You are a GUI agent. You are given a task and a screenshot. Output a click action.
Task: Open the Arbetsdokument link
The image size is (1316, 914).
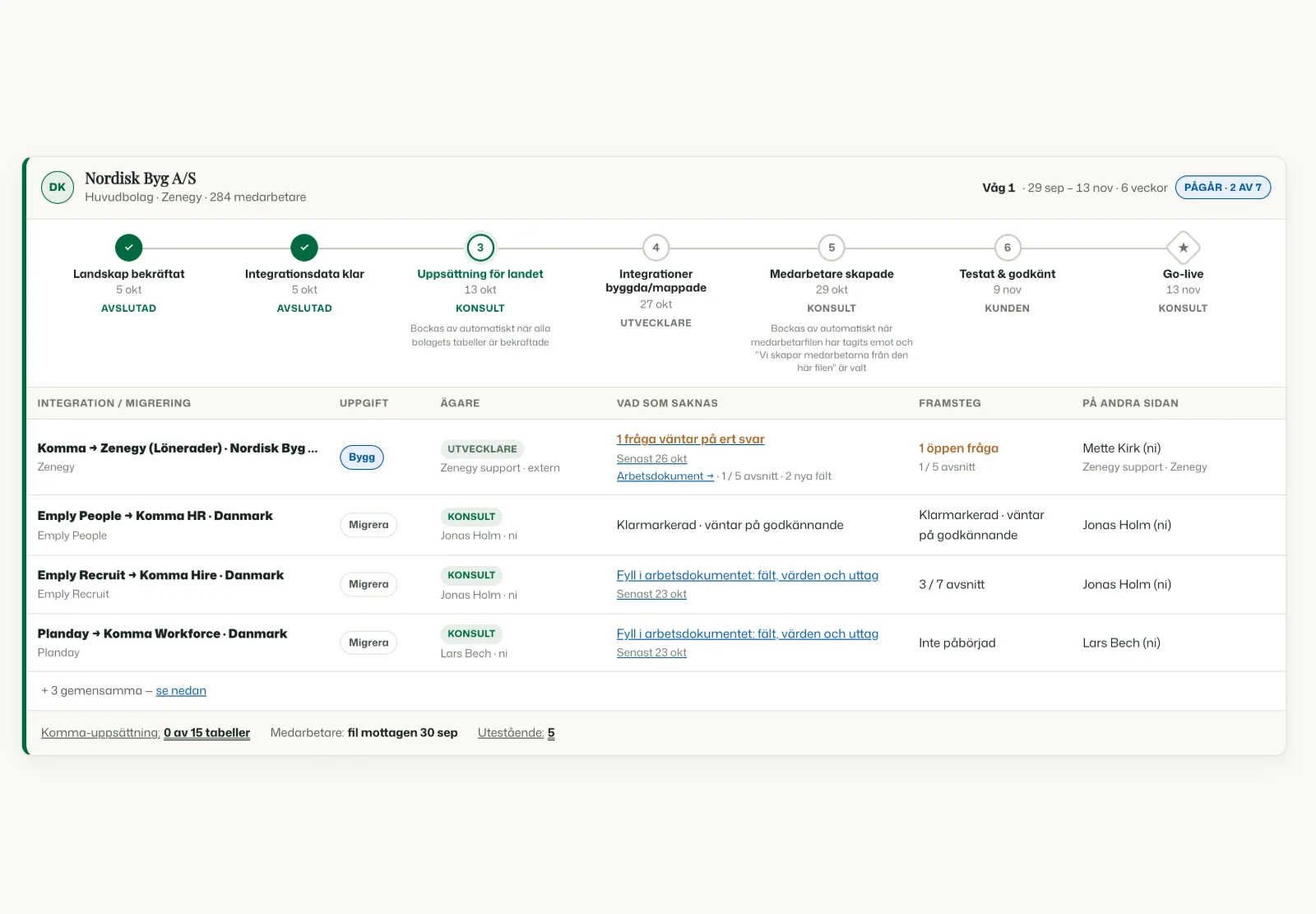[665, 476]
